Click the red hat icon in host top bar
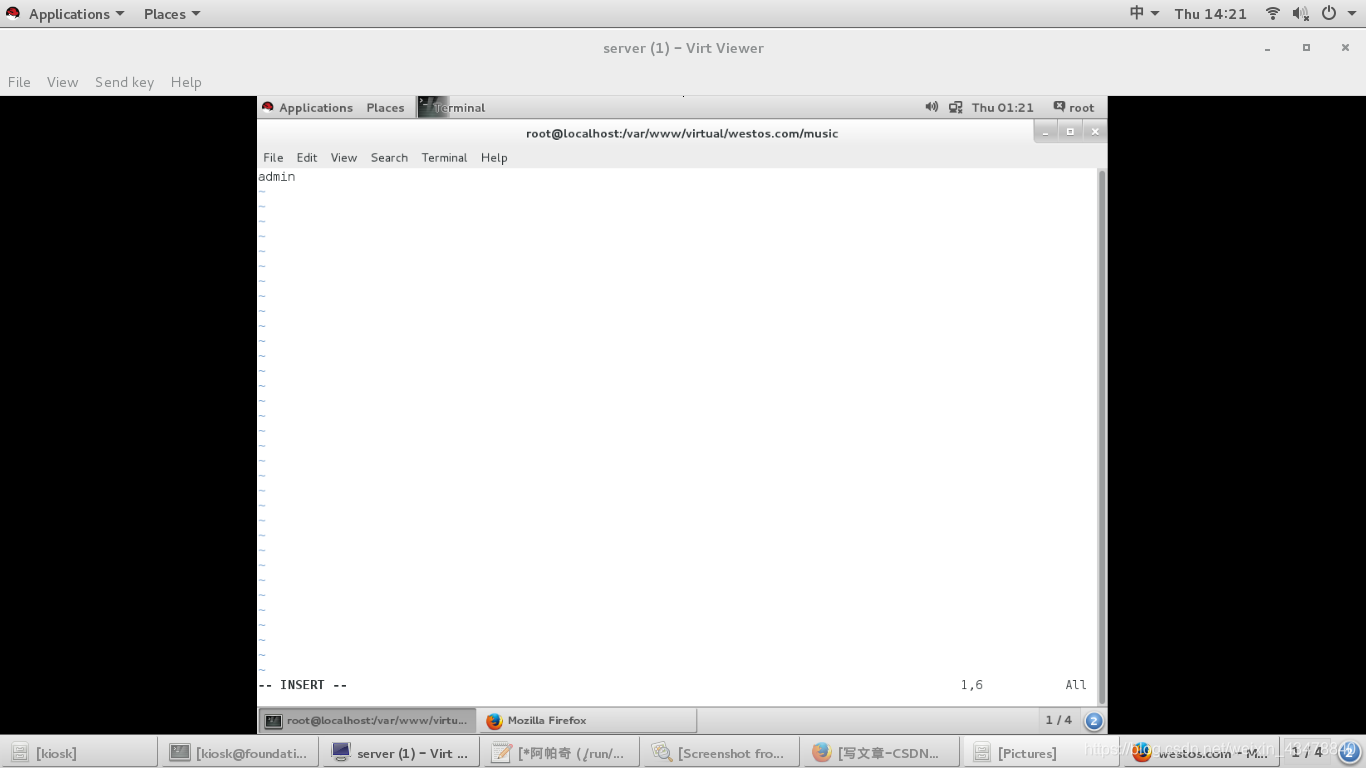Image resolution: width=1366 pixels, height=768 pixels. click(13, 14)
